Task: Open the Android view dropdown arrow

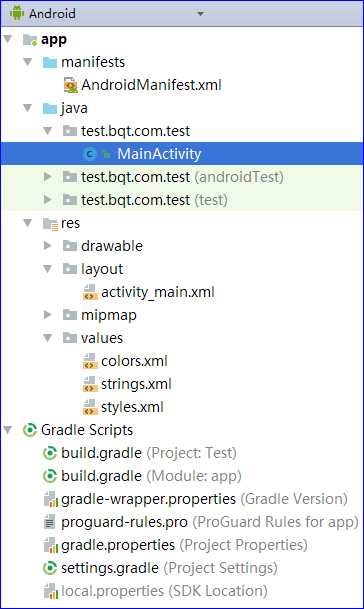Action: 200,14
